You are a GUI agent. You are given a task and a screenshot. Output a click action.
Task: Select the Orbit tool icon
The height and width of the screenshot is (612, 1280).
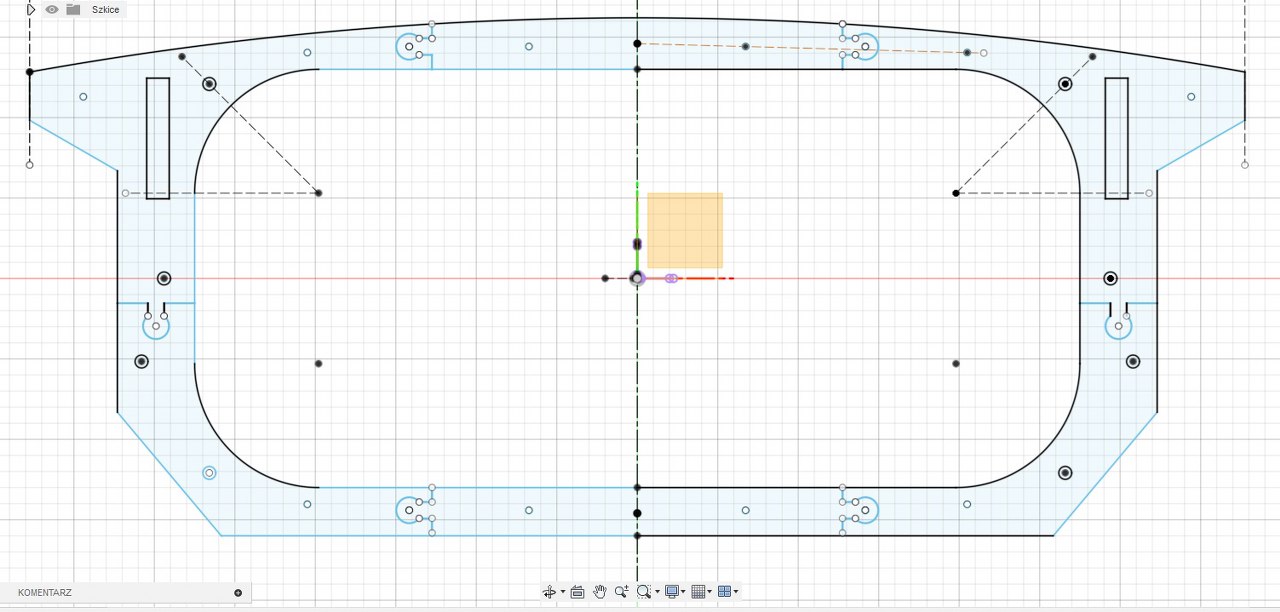coord(548,592)
